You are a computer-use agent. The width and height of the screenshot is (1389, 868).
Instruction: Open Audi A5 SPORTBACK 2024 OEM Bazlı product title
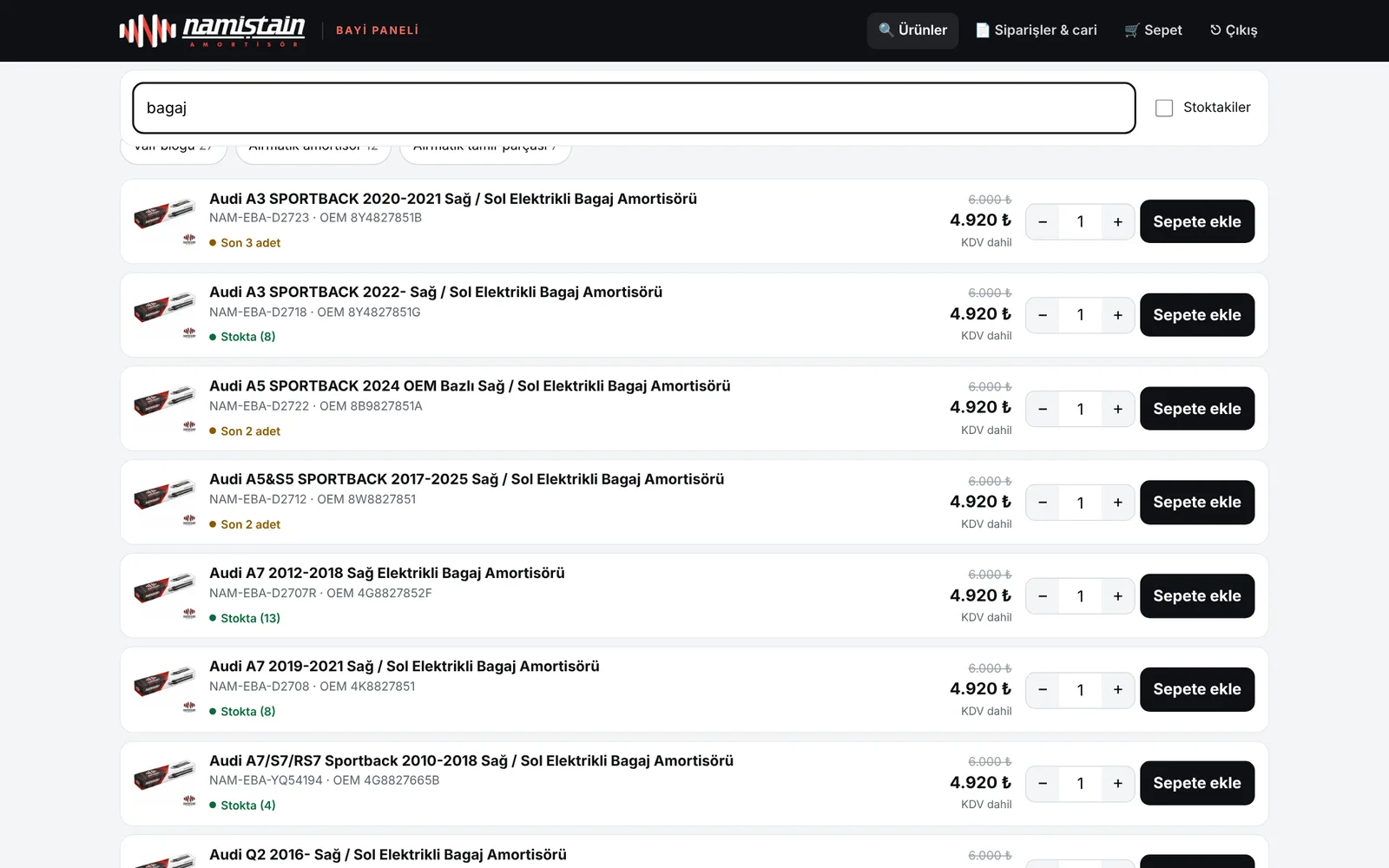coord(470,385)
